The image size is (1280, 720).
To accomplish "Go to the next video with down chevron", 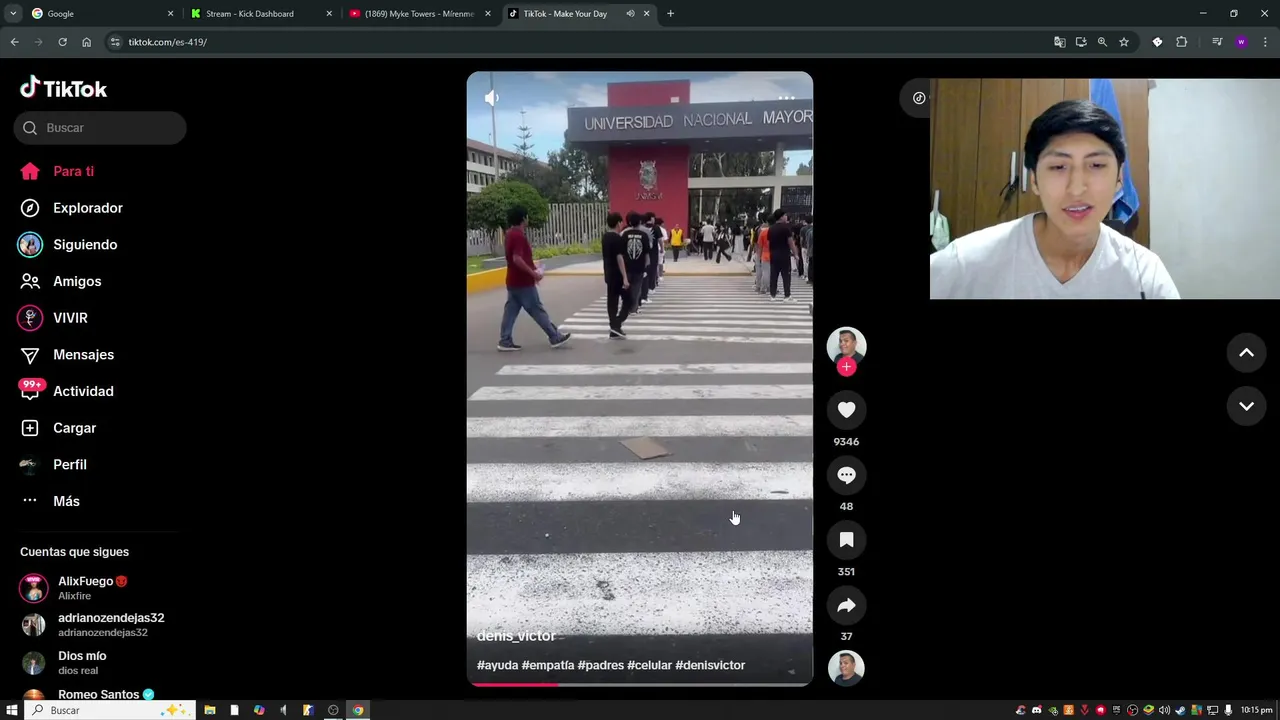I will pos(1246,406).
